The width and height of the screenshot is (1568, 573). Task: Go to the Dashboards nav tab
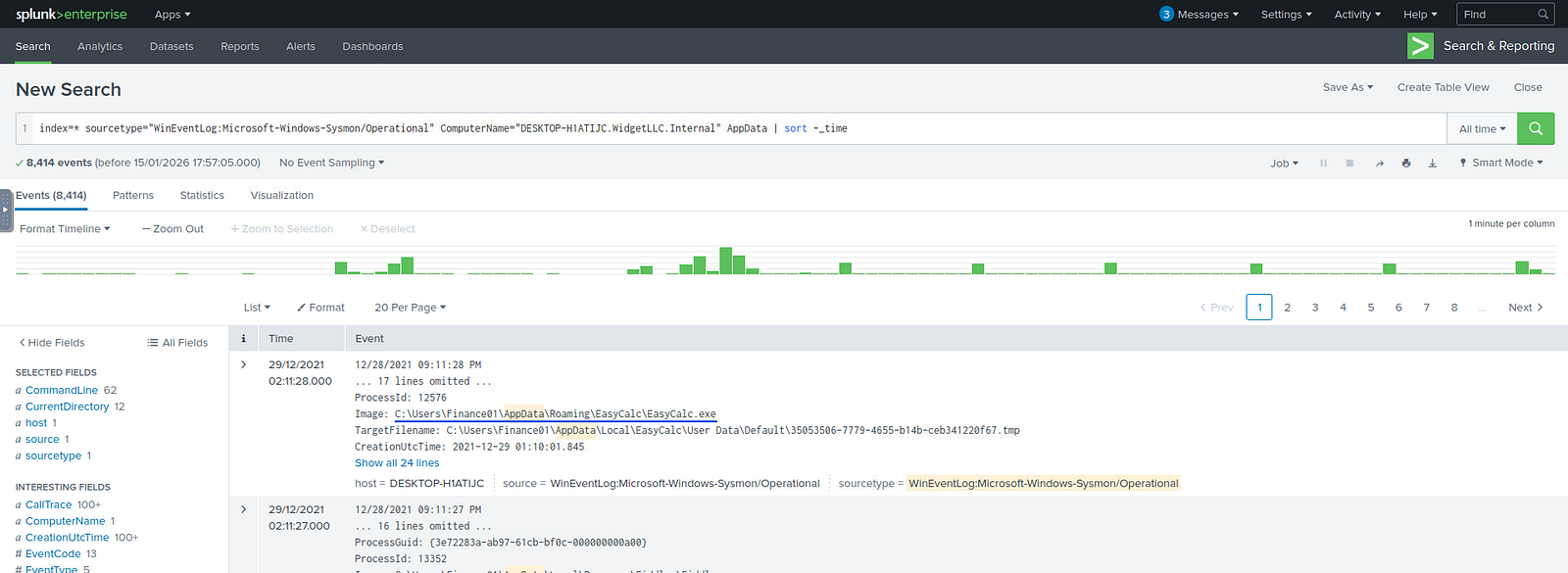pos(372,46)
